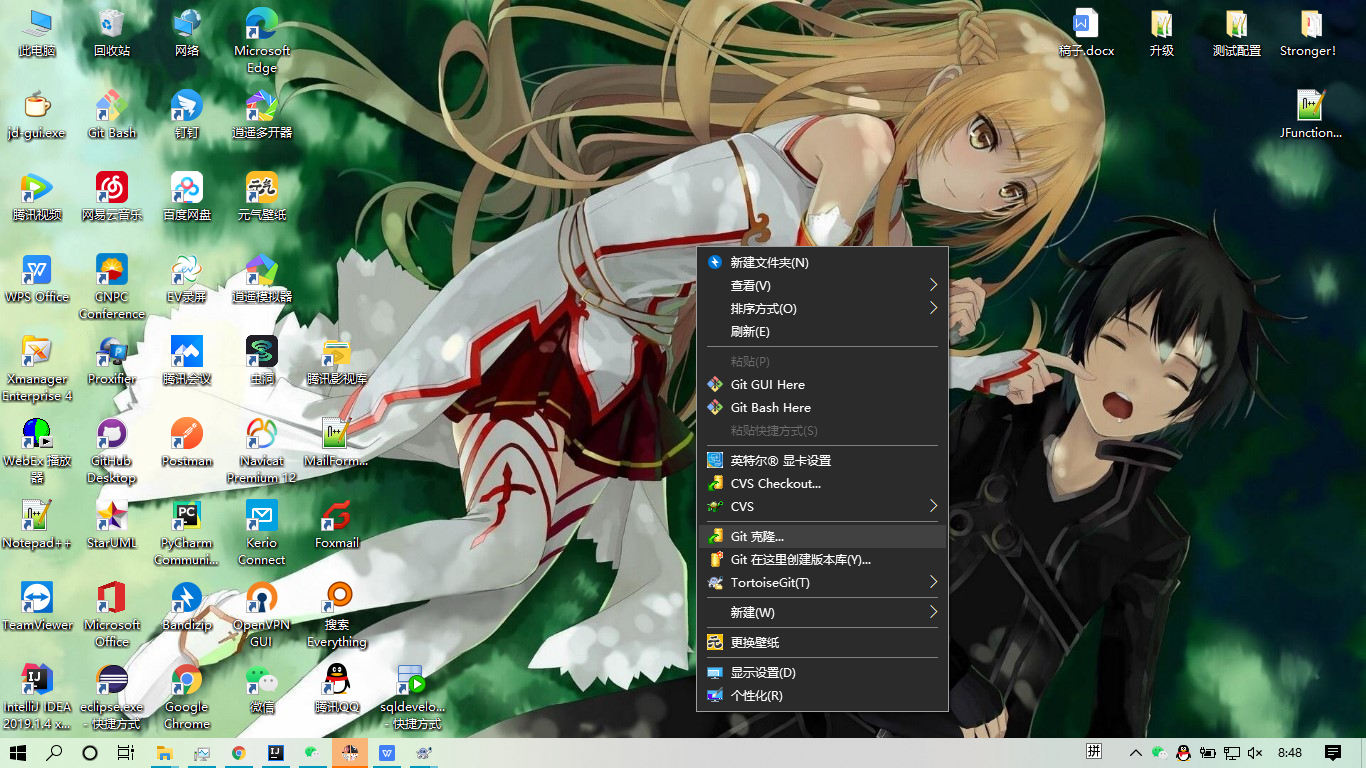Viewport: 1366px width, 768px height.
Task: Select the 腾讯会议 desktop shortcut
Action: (x=187, y=360)
